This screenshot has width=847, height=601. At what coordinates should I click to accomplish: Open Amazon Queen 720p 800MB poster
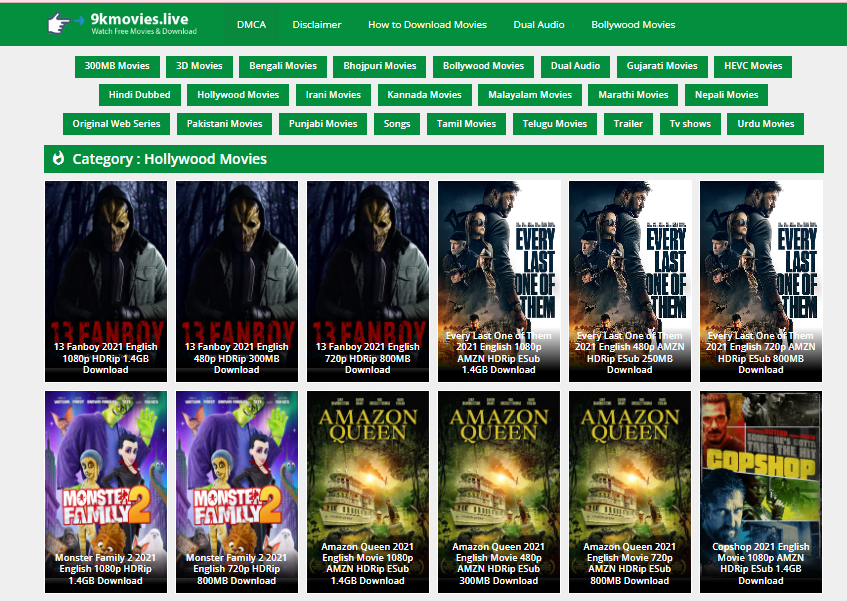(630, 492)
